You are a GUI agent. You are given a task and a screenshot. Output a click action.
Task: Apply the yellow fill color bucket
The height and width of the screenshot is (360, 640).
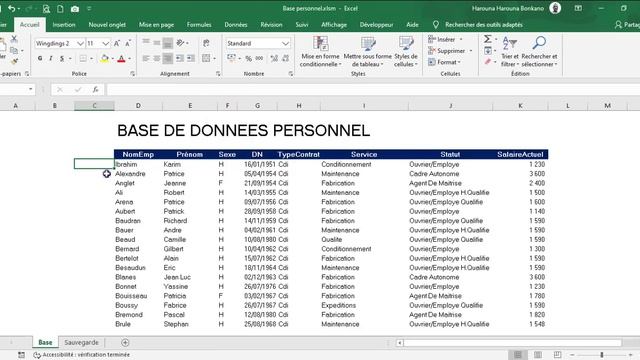104,58
